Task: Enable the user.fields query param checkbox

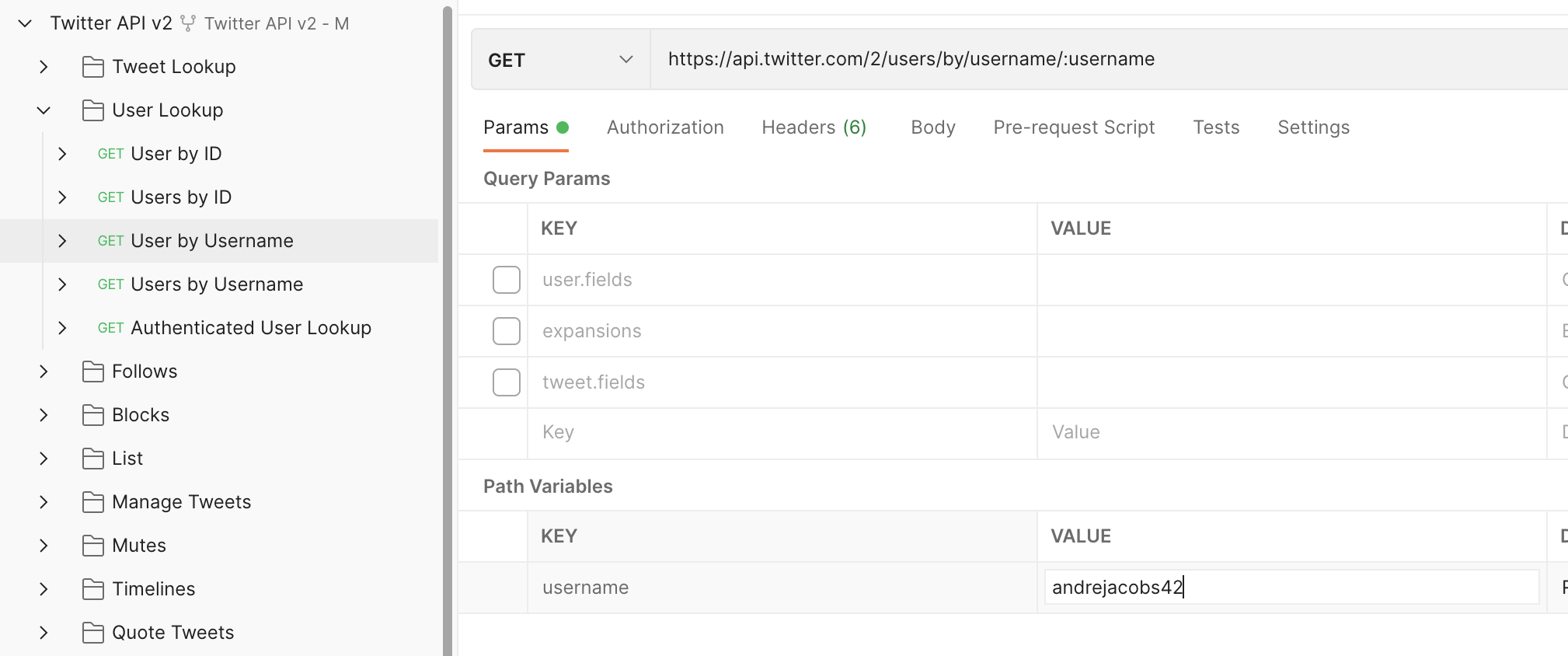Action: 507,280
